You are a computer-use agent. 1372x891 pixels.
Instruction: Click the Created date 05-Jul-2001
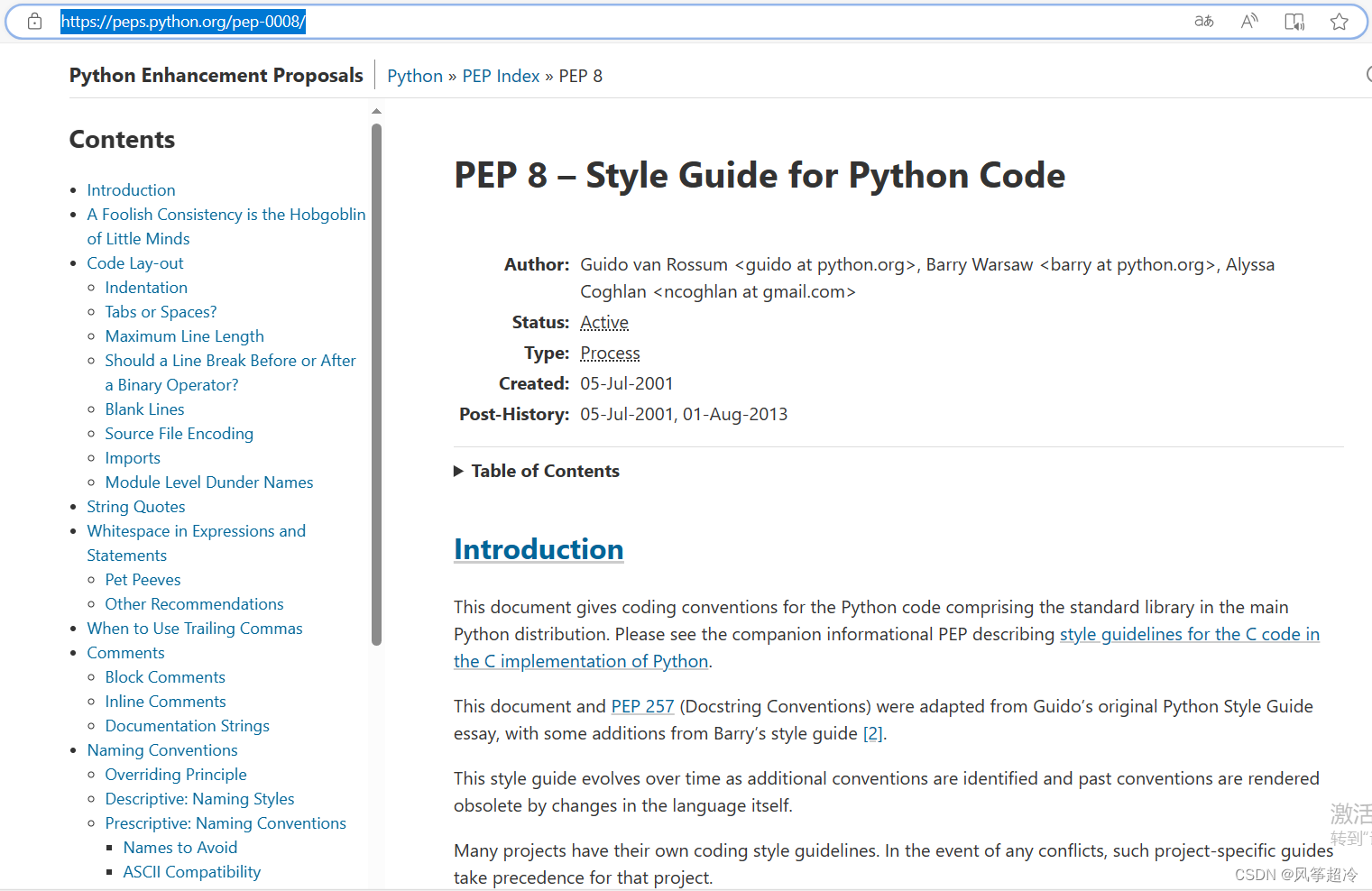[x=627, y=384]
